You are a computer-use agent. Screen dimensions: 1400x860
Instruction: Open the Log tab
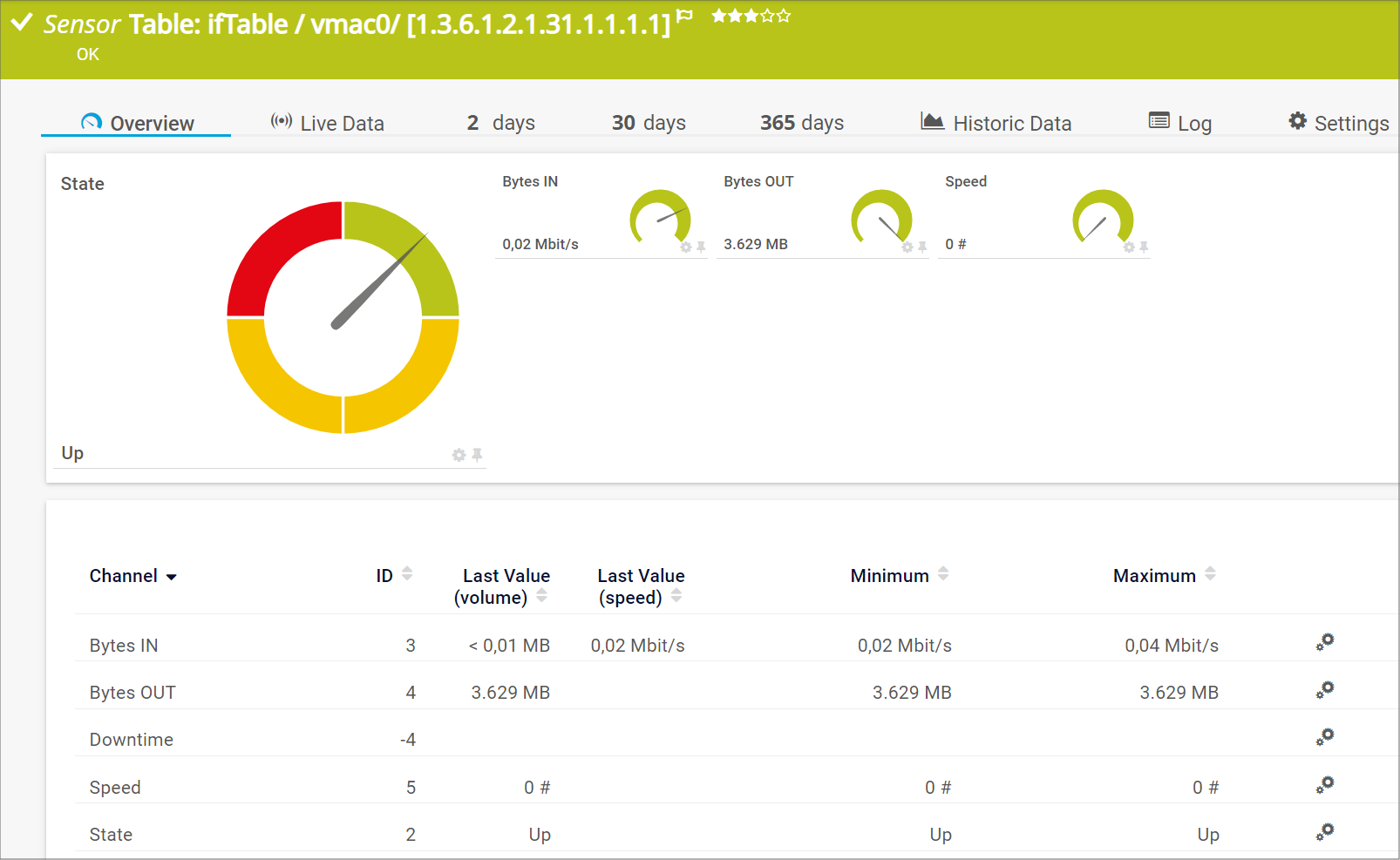pyautogui.click(x=1180, y=123)
